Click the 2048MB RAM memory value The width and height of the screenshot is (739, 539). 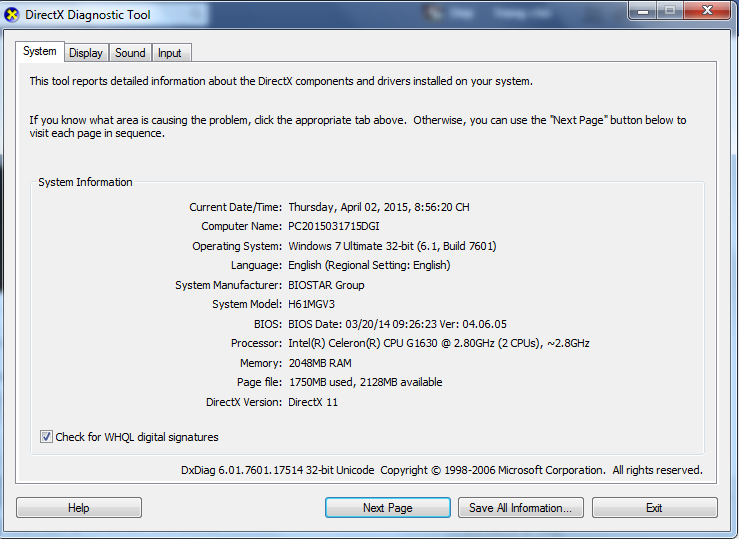click(320, 363)
